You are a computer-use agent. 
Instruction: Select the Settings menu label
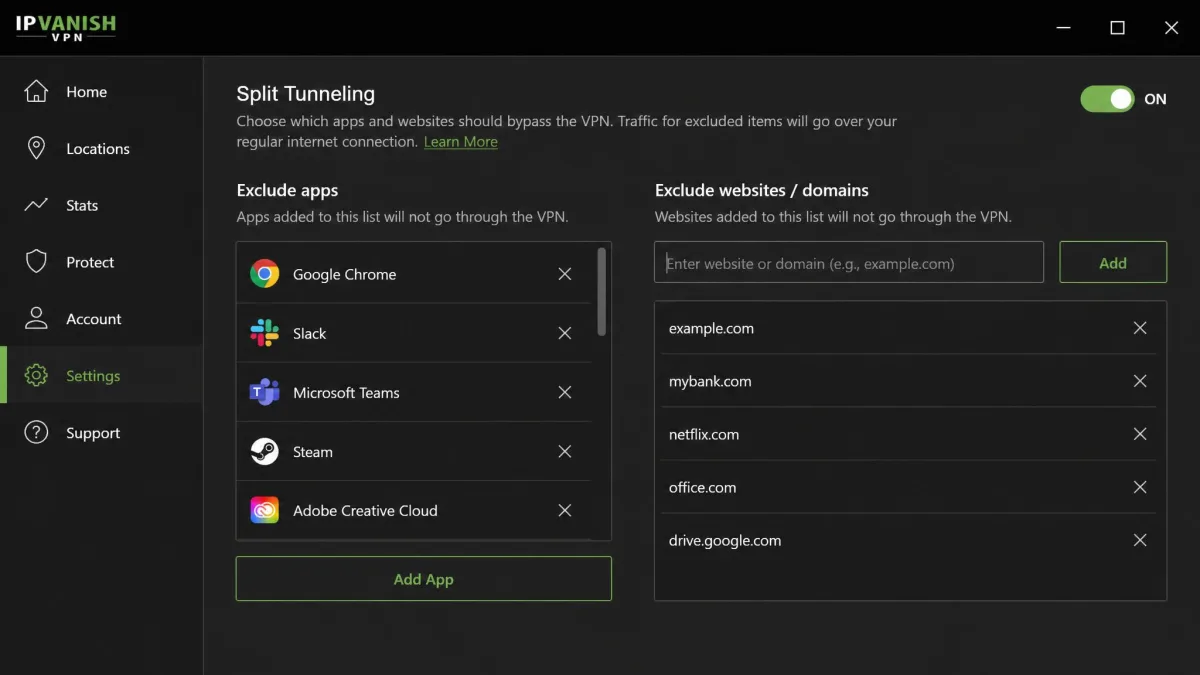tap(93, 376)
